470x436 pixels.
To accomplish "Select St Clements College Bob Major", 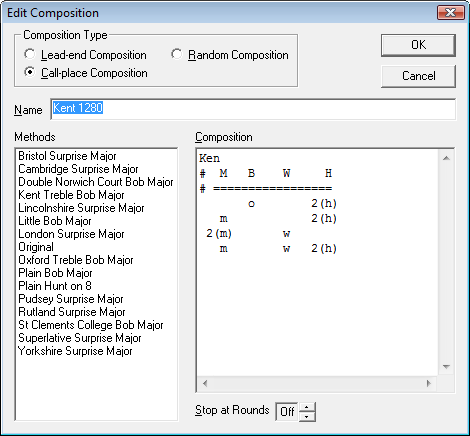I will click(91, 325).
